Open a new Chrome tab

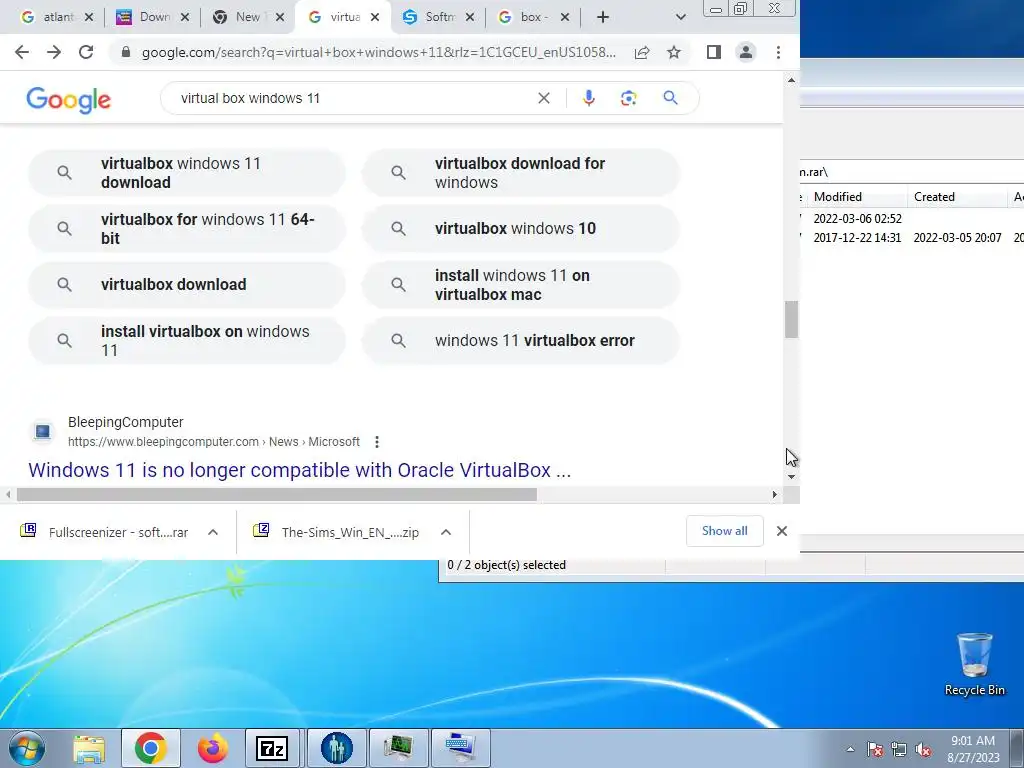(603, 18)
